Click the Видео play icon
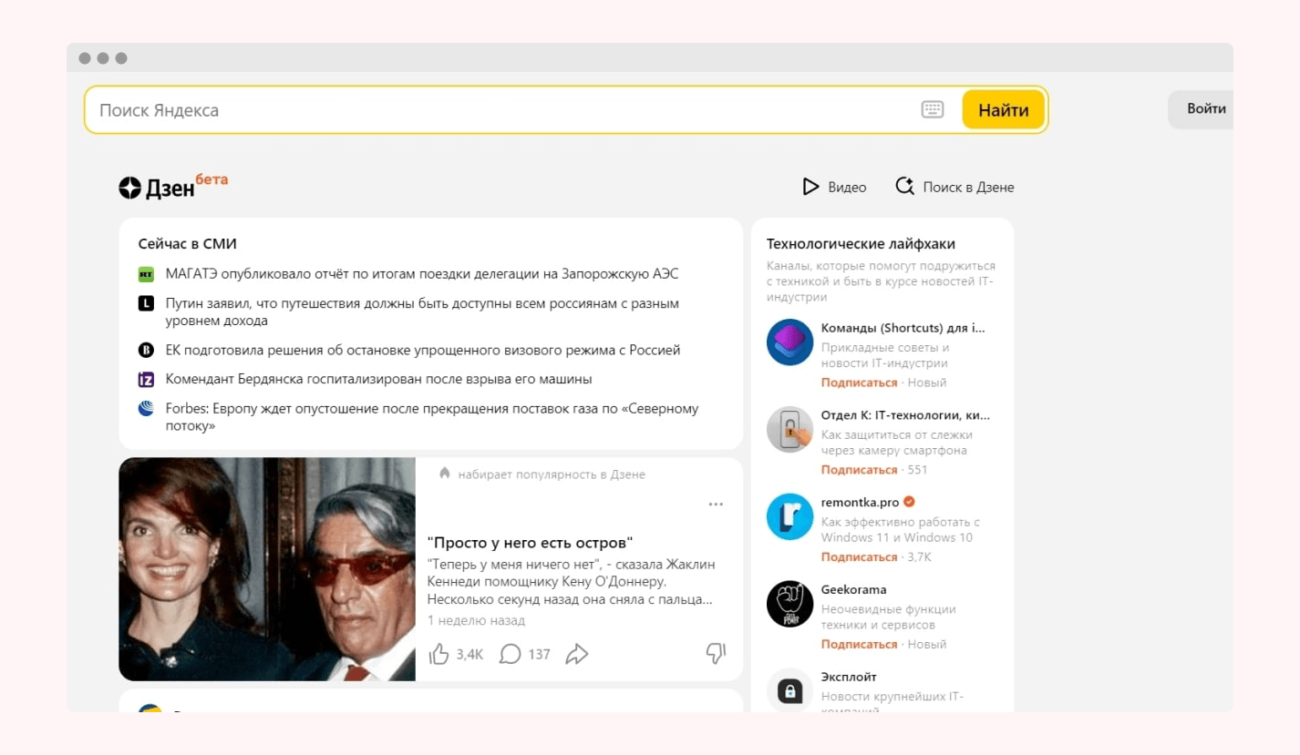 812,186
